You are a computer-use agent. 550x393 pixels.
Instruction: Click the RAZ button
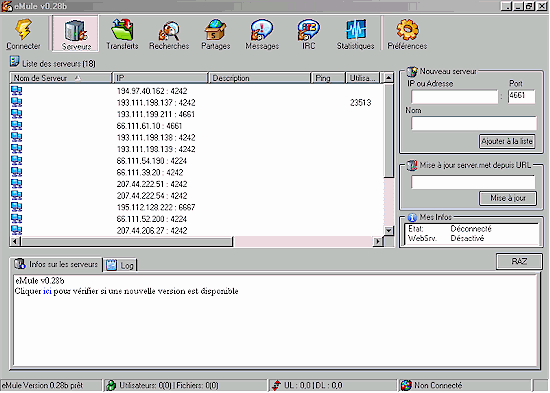519,261
